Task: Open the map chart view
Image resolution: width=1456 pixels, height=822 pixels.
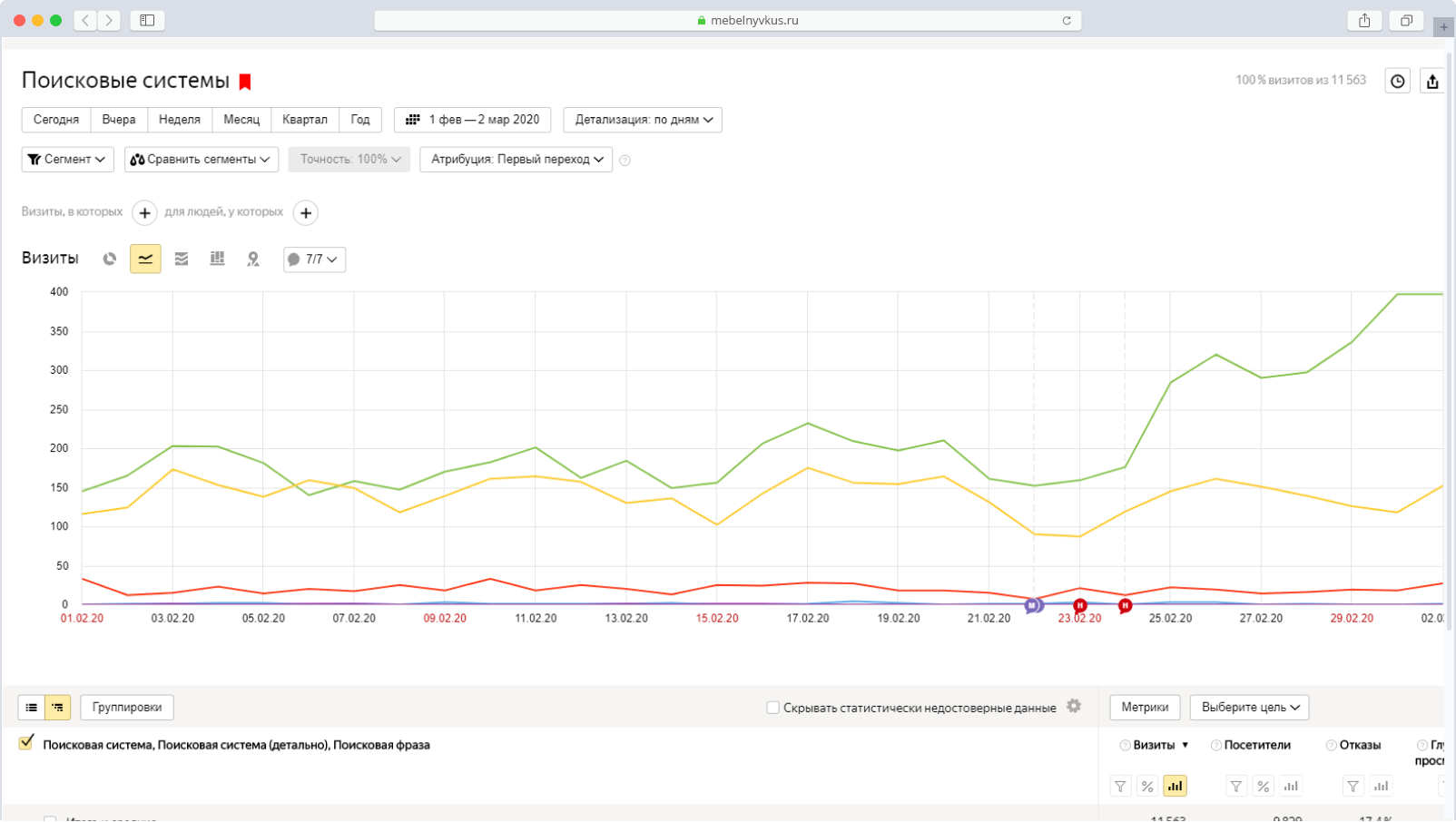Action: point(253,259)
